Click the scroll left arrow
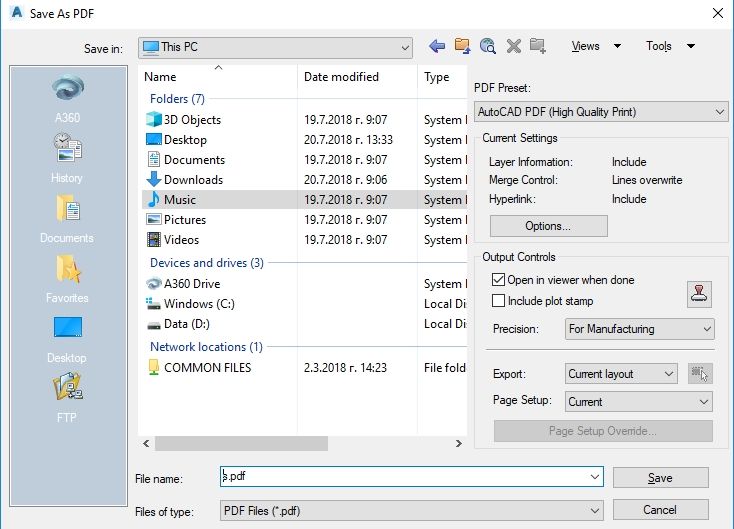Viewport: 734px width, 529px height. pyautogui.click(x=146, y=443)
